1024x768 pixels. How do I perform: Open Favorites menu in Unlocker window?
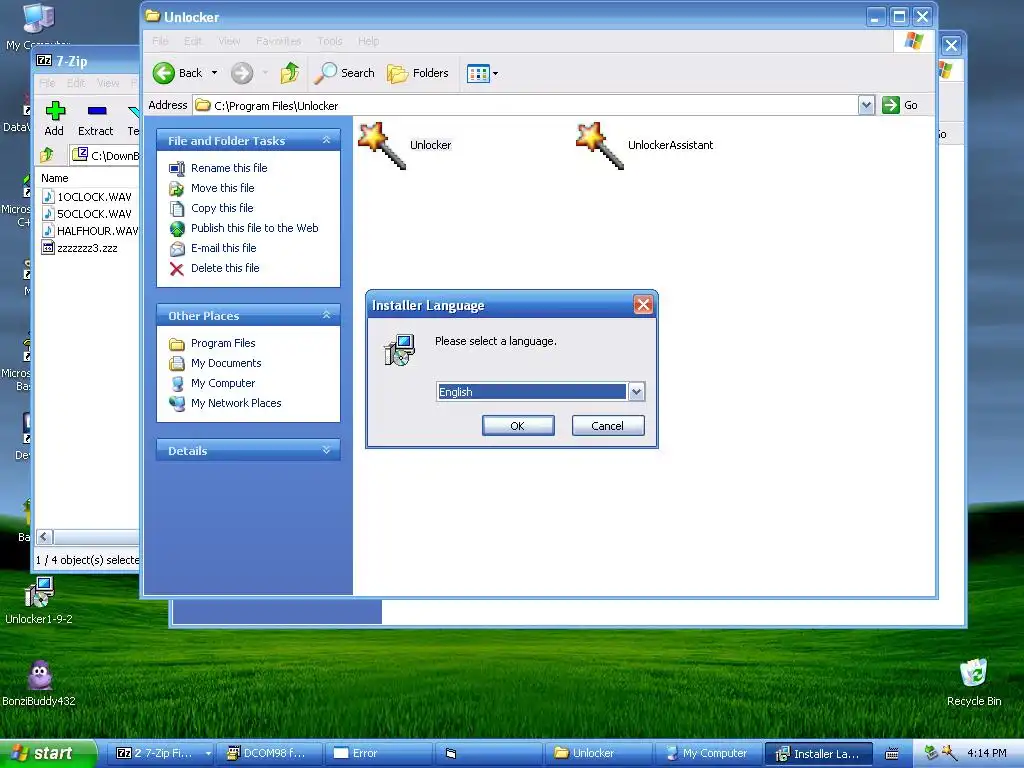(279, 41)
